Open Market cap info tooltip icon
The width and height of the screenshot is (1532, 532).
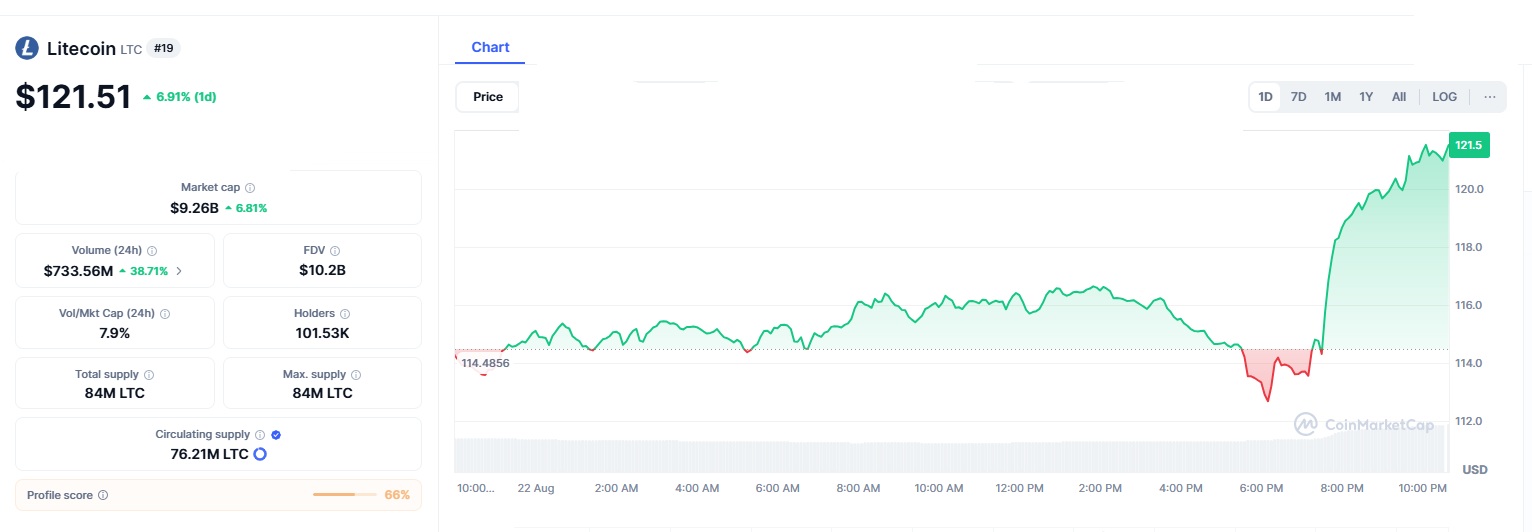point(250,188)
